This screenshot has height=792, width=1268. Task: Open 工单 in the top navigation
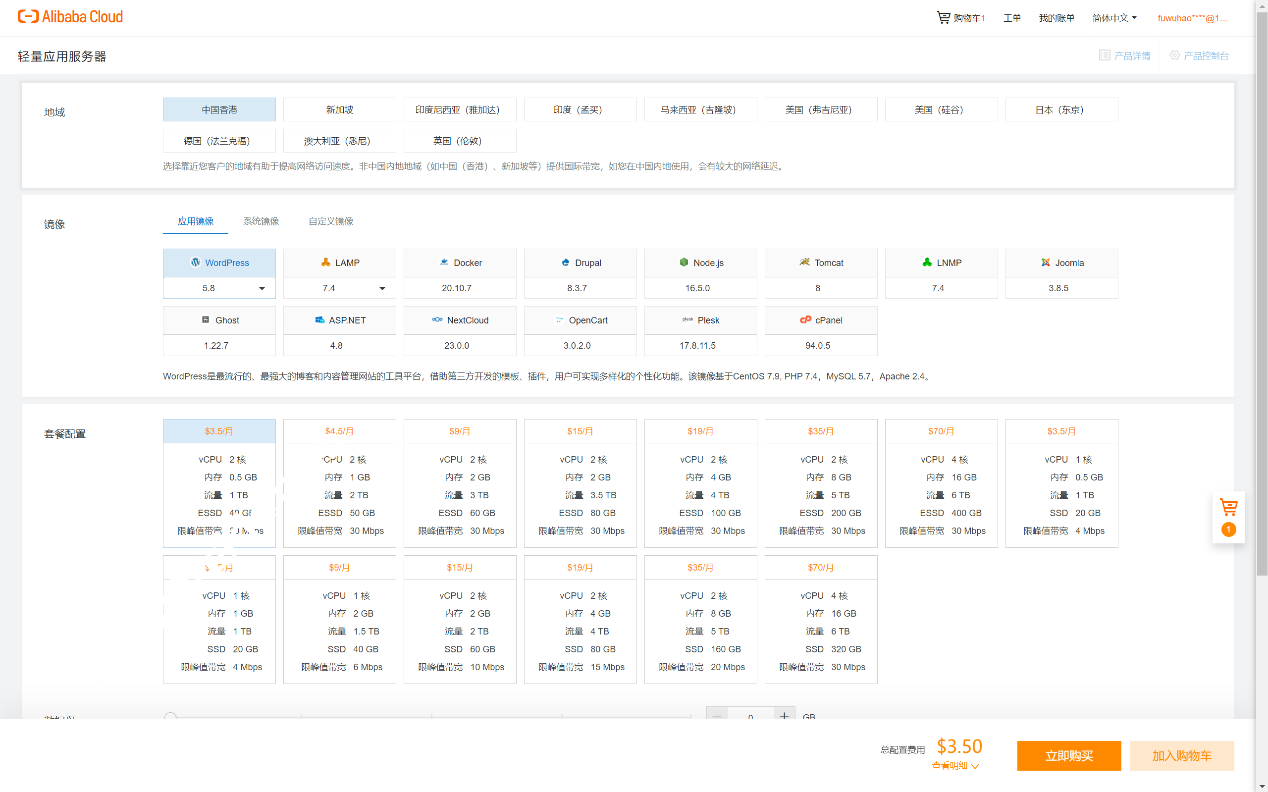1012,18
